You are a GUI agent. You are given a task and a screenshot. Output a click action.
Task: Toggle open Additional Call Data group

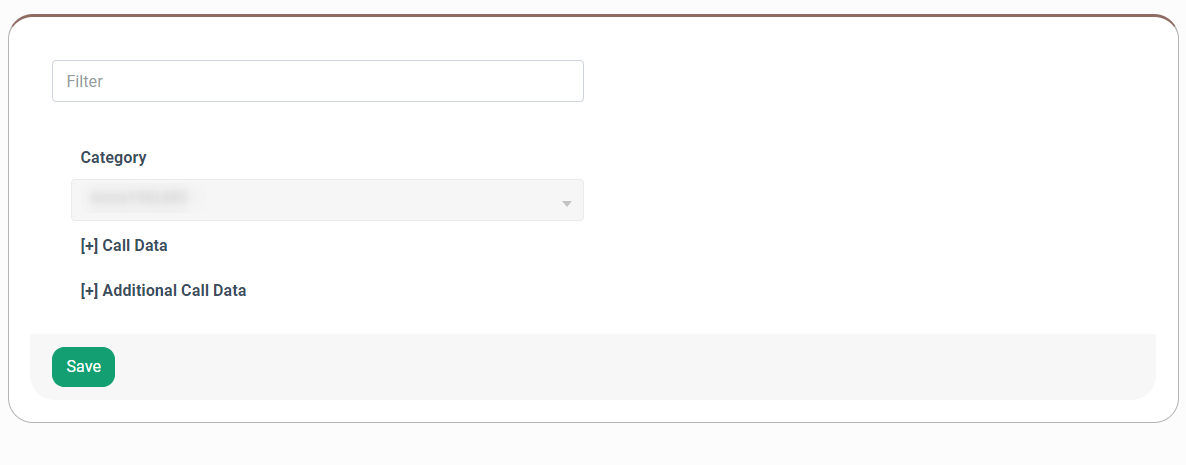coord(163,290)
